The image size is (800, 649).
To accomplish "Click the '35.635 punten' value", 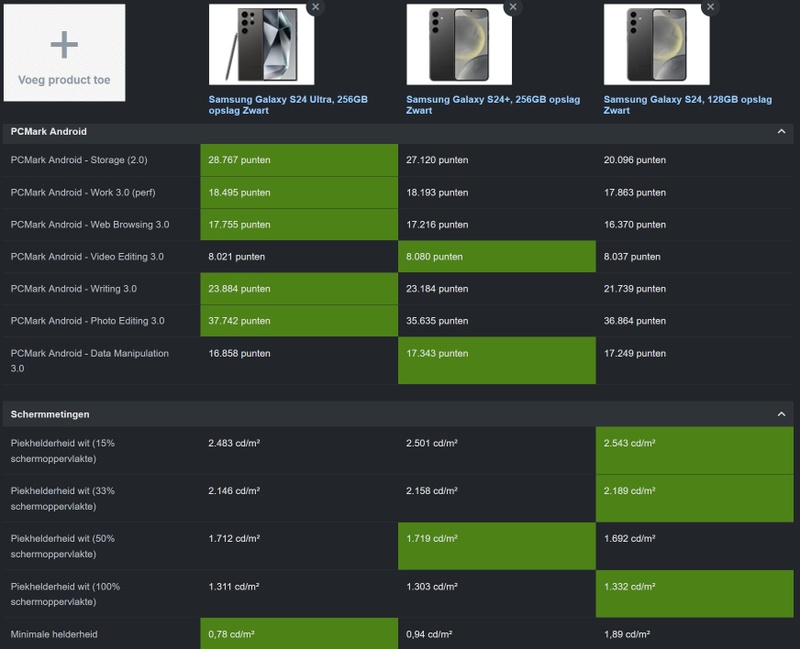I will (437, 321).
